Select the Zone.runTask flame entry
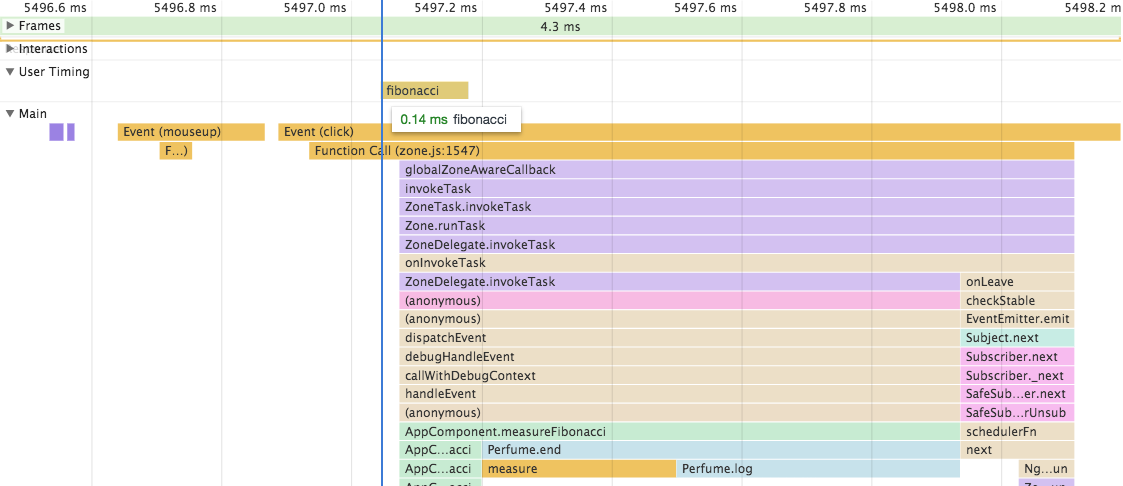1123x486 pixels. (x=737, y=225)
